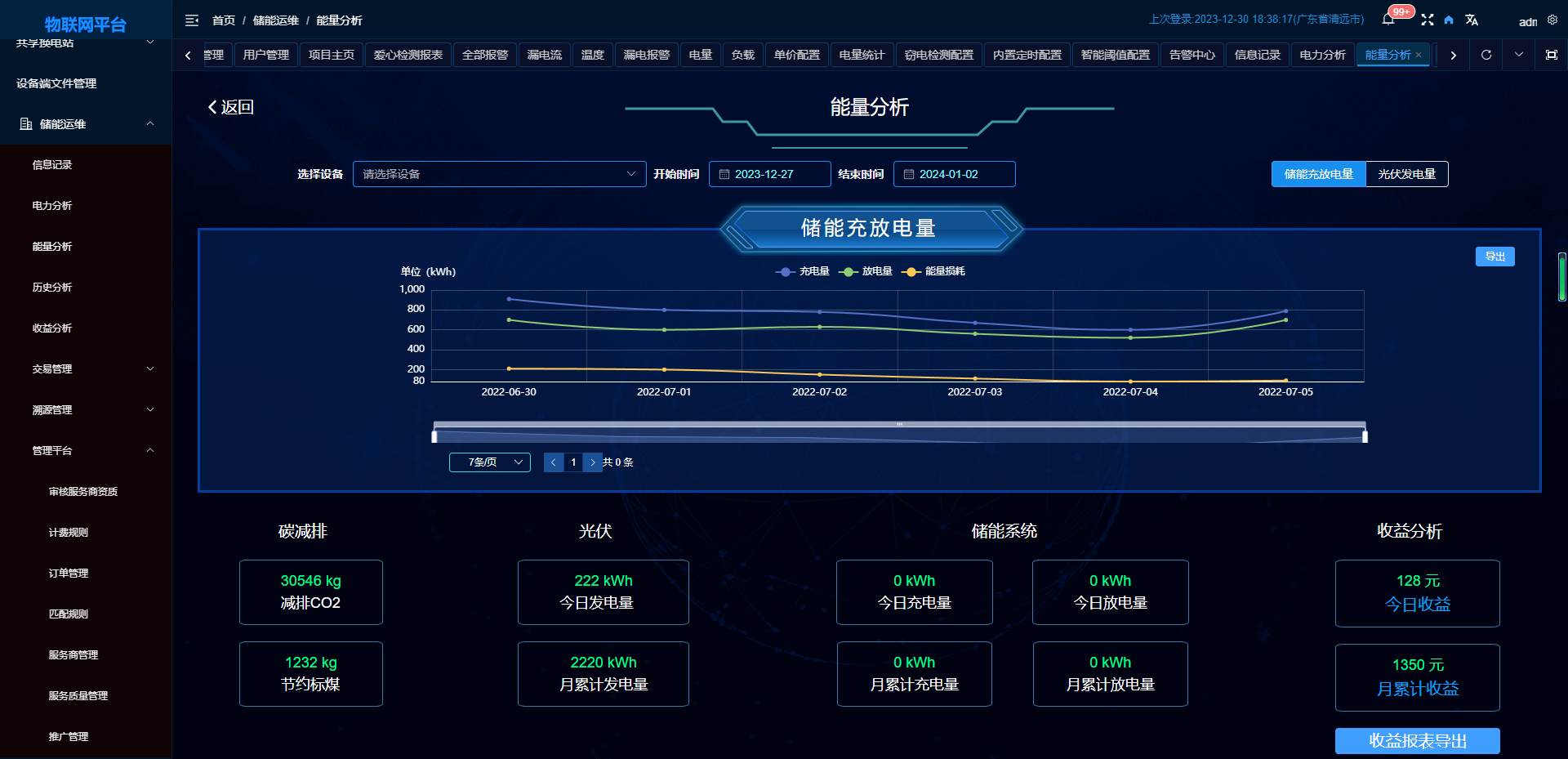Switch to 光伏发电量 view
Screen dimensions: 1568x759
click(x=1407, y=174)
